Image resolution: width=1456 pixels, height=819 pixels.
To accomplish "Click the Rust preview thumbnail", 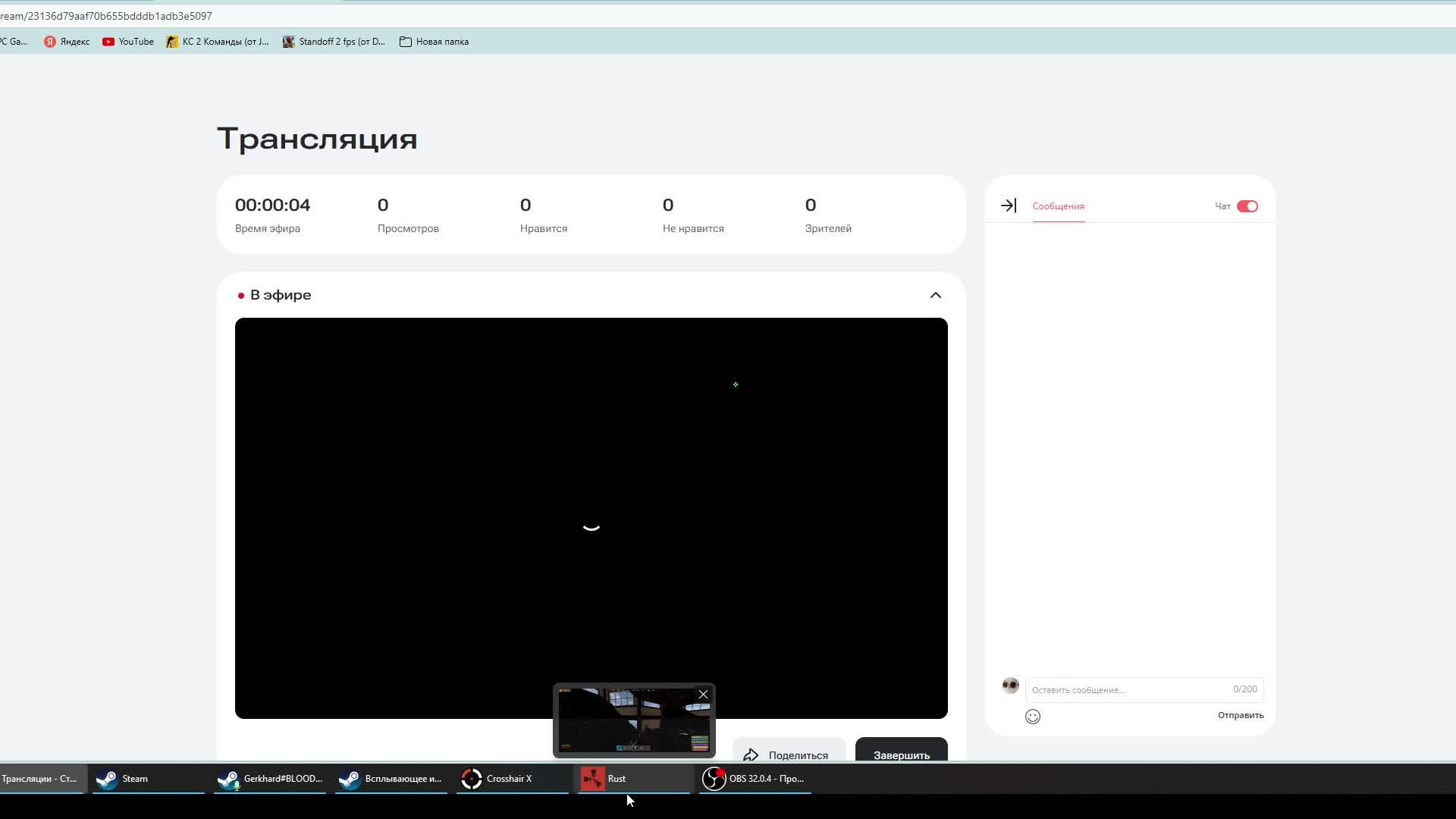I will click(633, 724).
